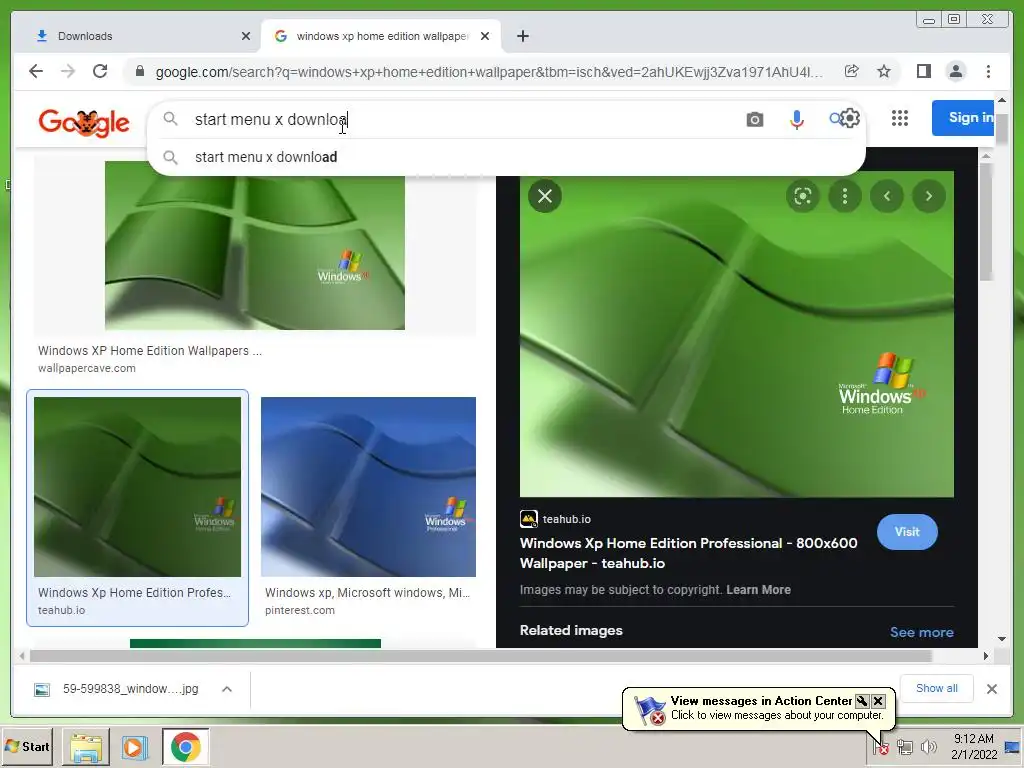Open Google apps grid
Viewport: 1024px width, 768px height.
point(900,118)
